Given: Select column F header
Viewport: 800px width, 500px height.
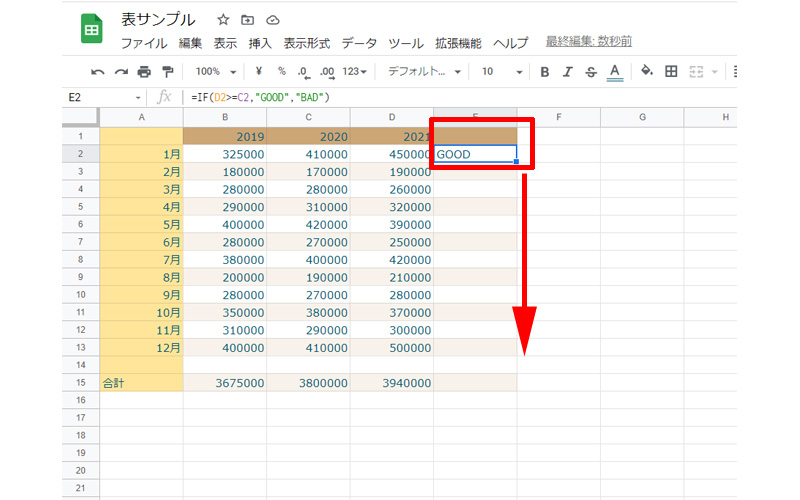Looking at the screenshot, I should point(559,117).
